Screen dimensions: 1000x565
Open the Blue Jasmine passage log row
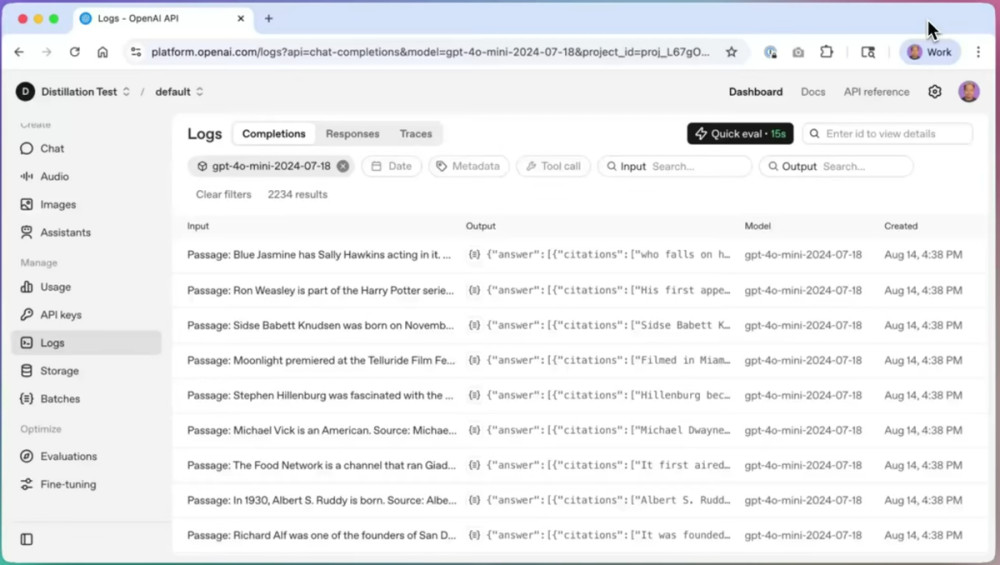click(x=320, y=255)
